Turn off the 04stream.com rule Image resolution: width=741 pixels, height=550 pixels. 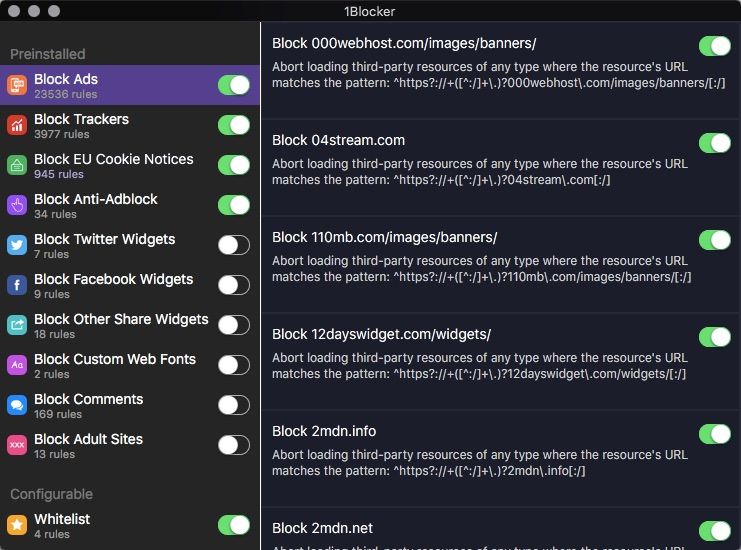pos(715,143)
